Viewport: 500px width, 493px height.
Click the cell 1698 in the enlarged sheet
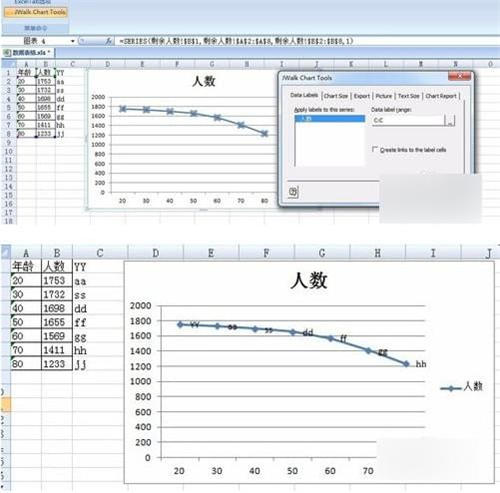[57, 308]
